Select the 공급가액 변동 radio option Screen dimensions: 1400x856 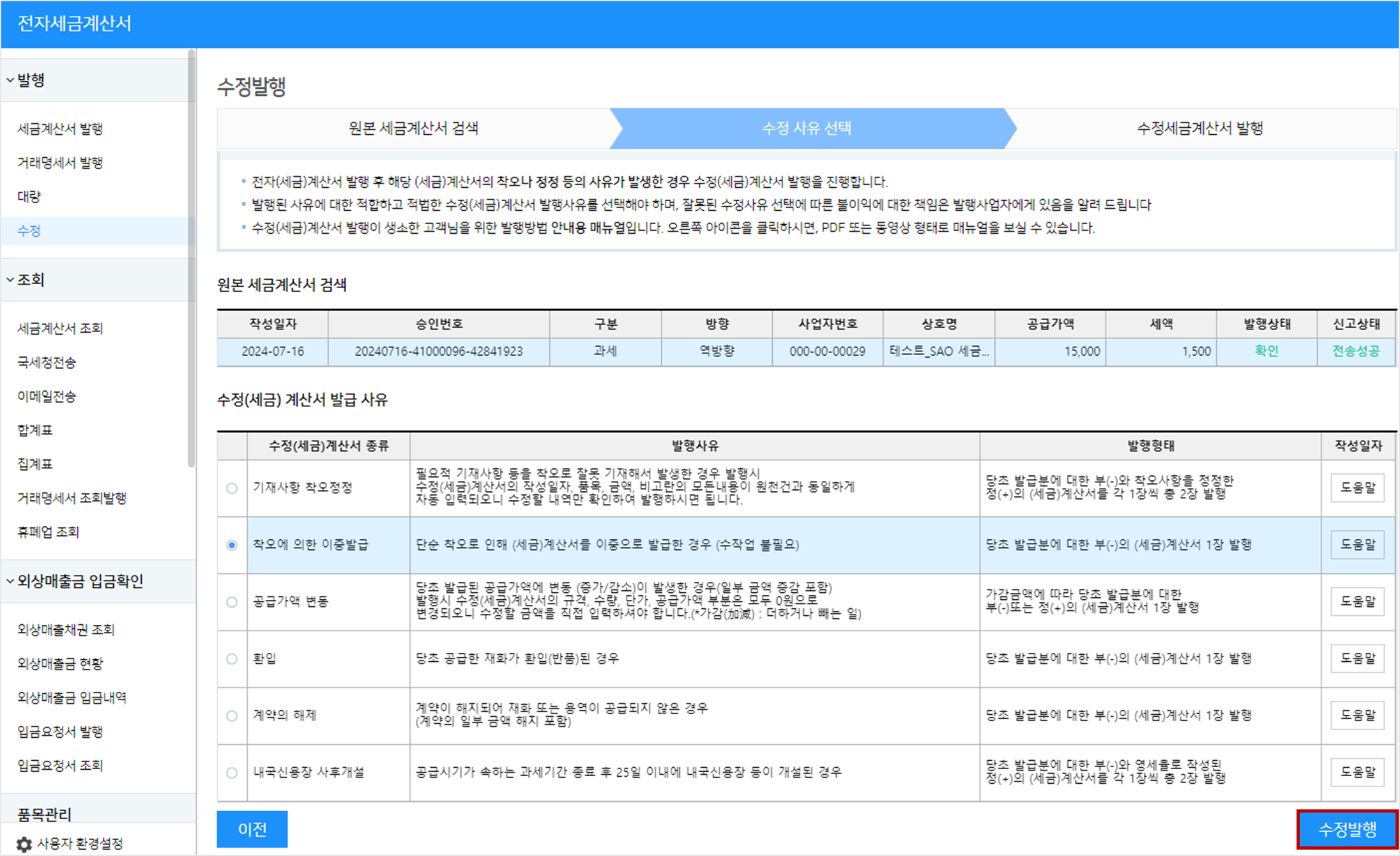pyautogui.click(x=232, y=602)
